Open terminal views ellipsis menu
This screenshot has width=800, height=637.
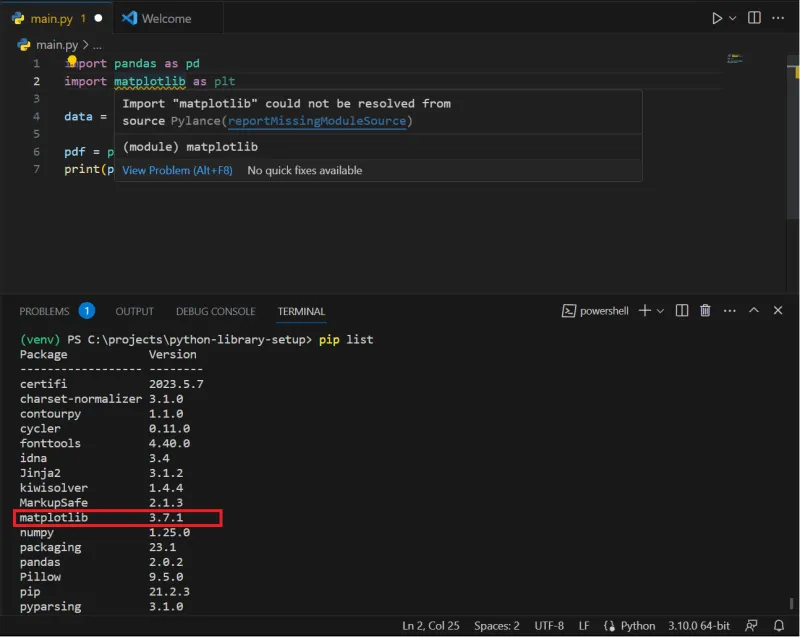[x=729, y=310]
